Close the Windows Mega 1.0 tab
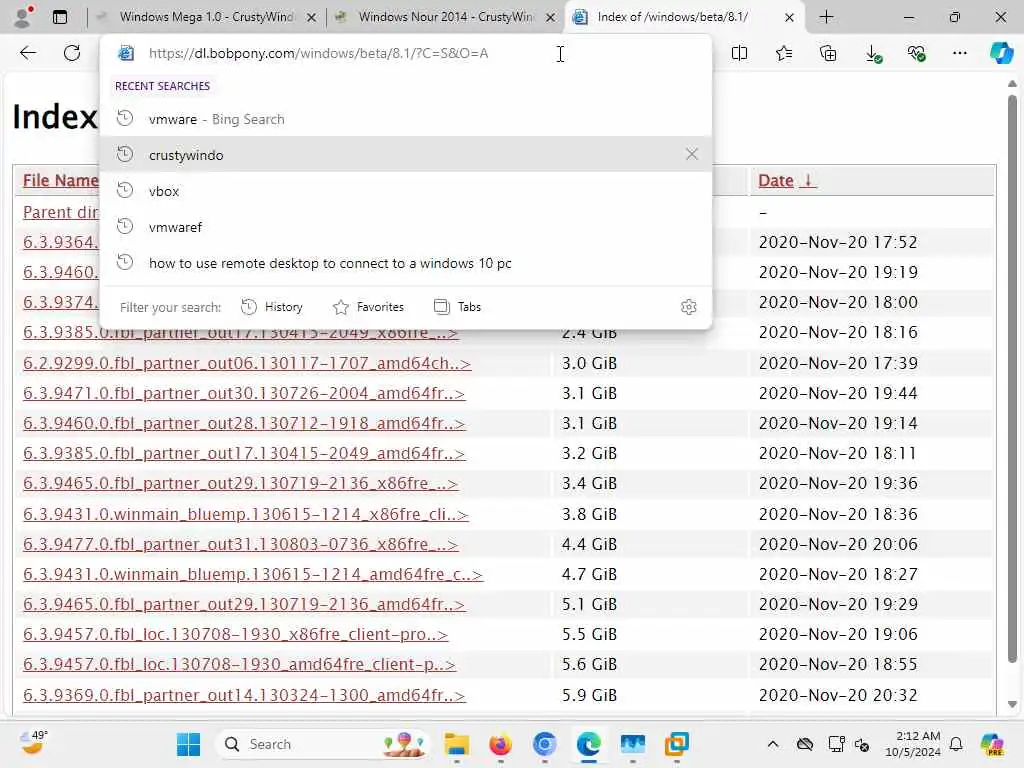This screenshot has height=768, width=1024. tap(312, 18)
